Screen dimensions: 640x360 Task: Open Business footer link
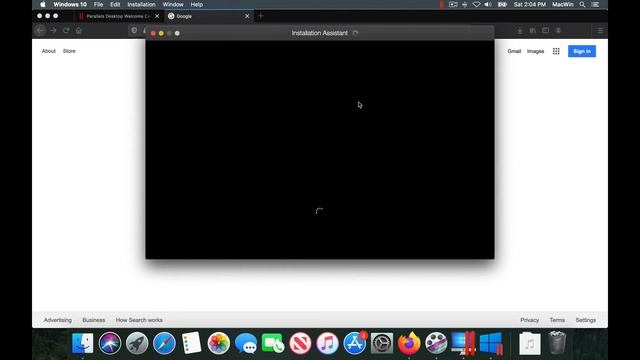(x=93, y=320)
